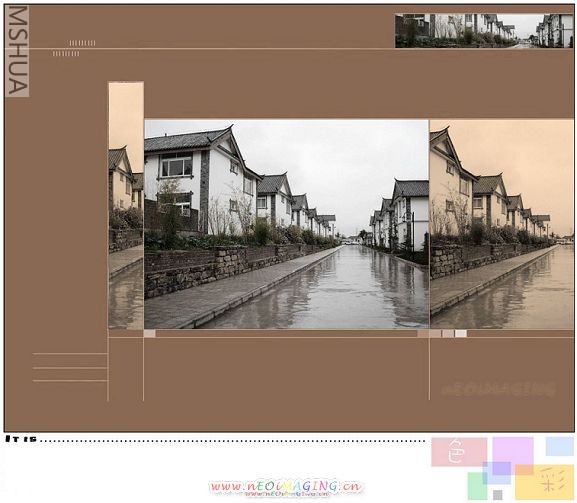Click the upper row of vertical tick marks
Viewport: 577px width, 503px height.
(x=82, y=43)
